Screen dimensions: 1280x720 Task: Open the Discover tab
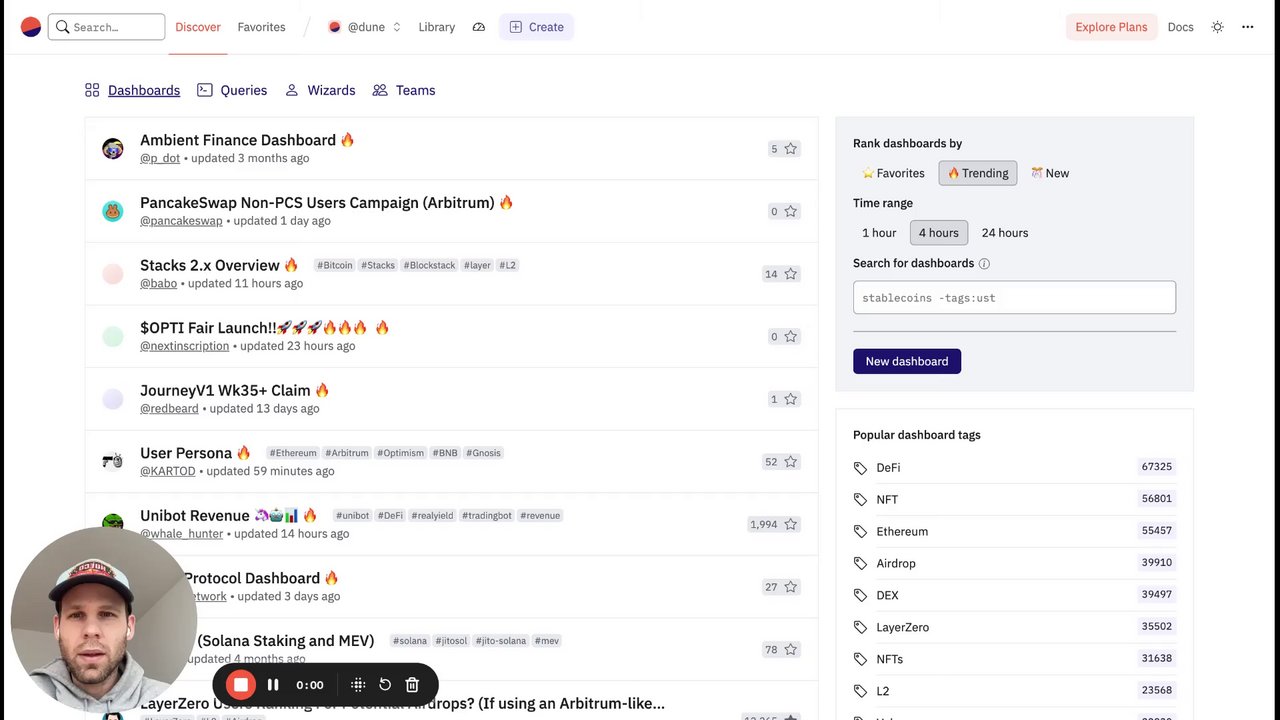198,27
